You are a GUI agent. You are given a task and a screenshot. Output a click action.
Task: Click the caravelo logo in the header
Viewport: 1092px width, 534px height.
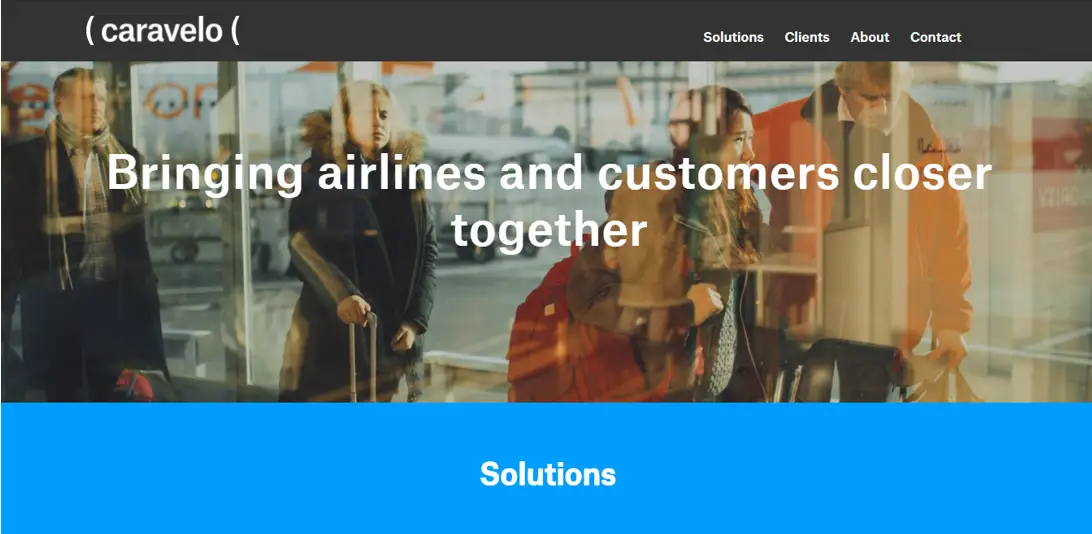pos(162,31)
